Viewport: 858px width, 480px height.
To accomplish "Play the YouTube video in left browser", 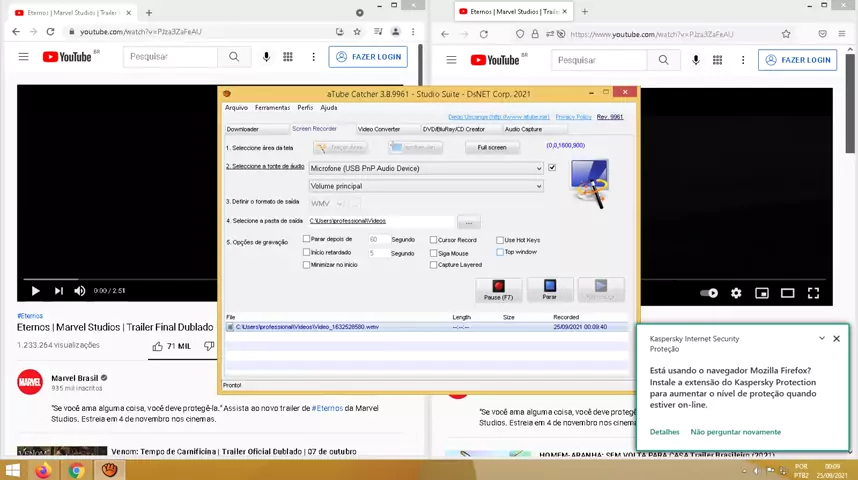I will click(35, 291).
